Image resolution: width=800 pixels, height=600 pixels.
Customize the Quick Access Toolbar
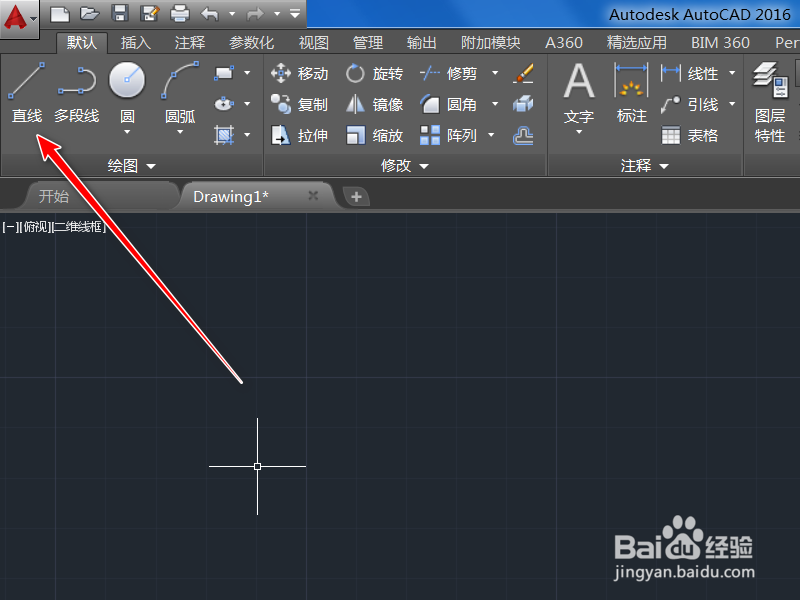(295, 14)
